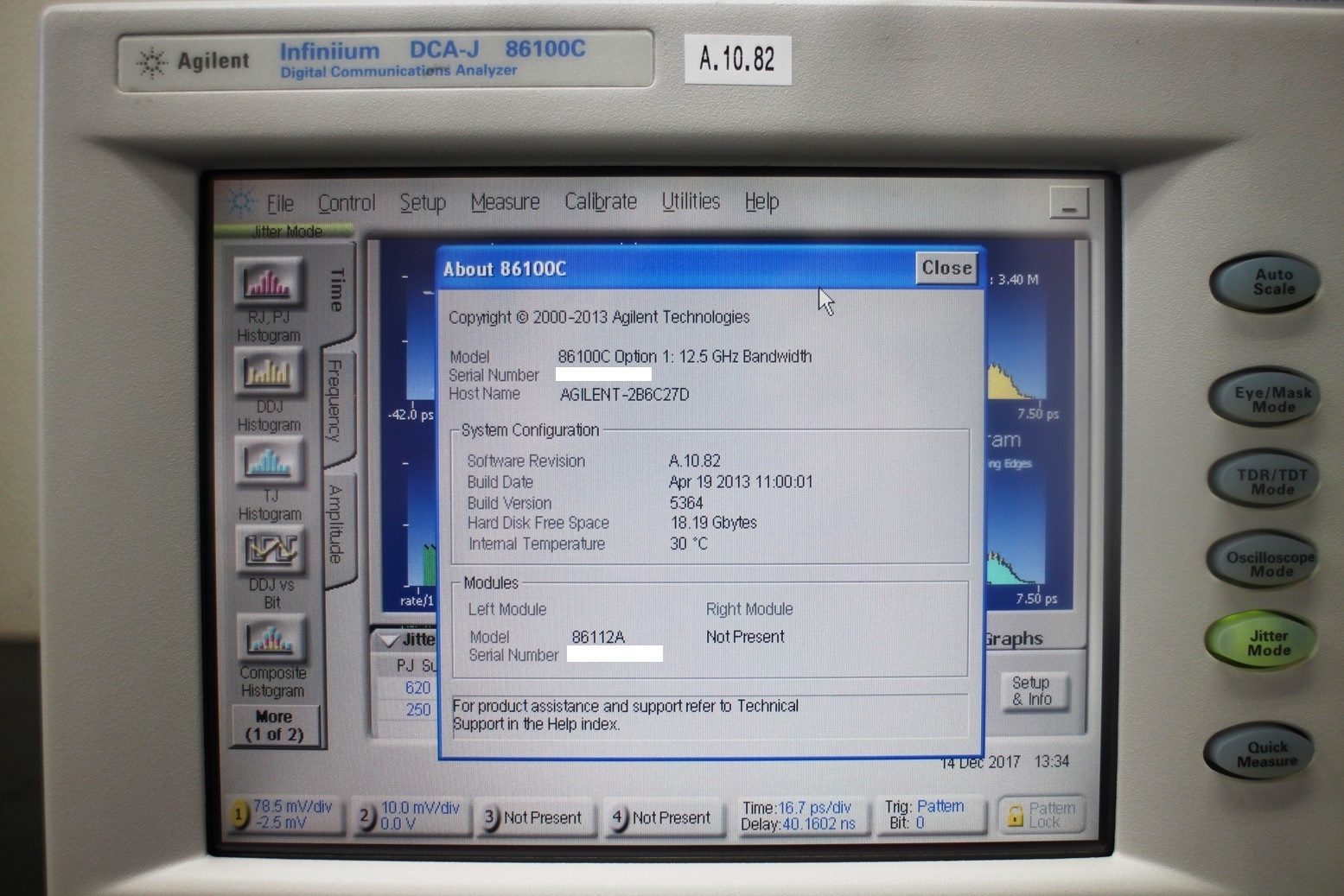
Task: Select channel 1 scale button
Action: pyautogui.click(x=284, y=815)
